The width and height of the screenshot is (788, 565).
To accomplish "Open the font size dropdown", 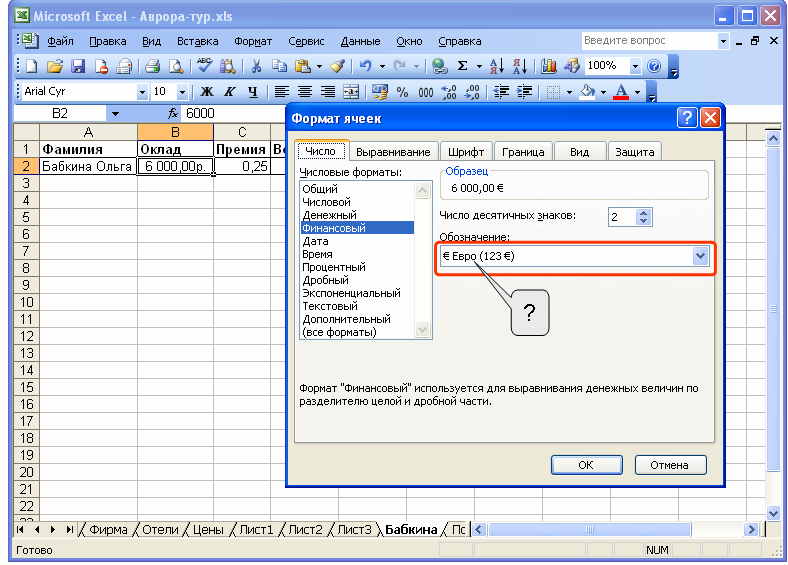I will (x=182, y=92).
